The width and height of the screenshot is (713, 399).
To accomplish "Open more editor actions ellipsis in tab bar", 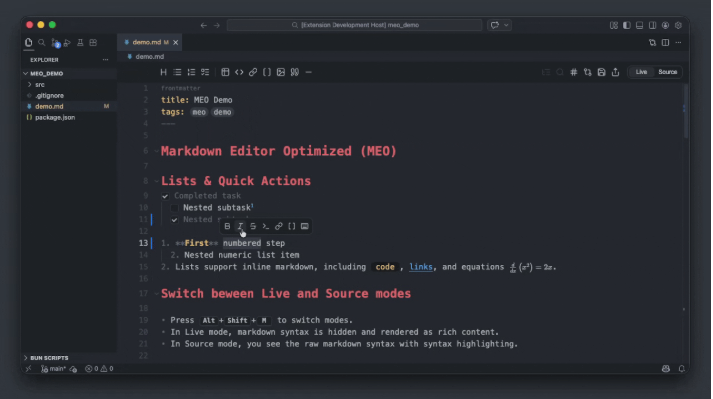I will click(678, 42).
